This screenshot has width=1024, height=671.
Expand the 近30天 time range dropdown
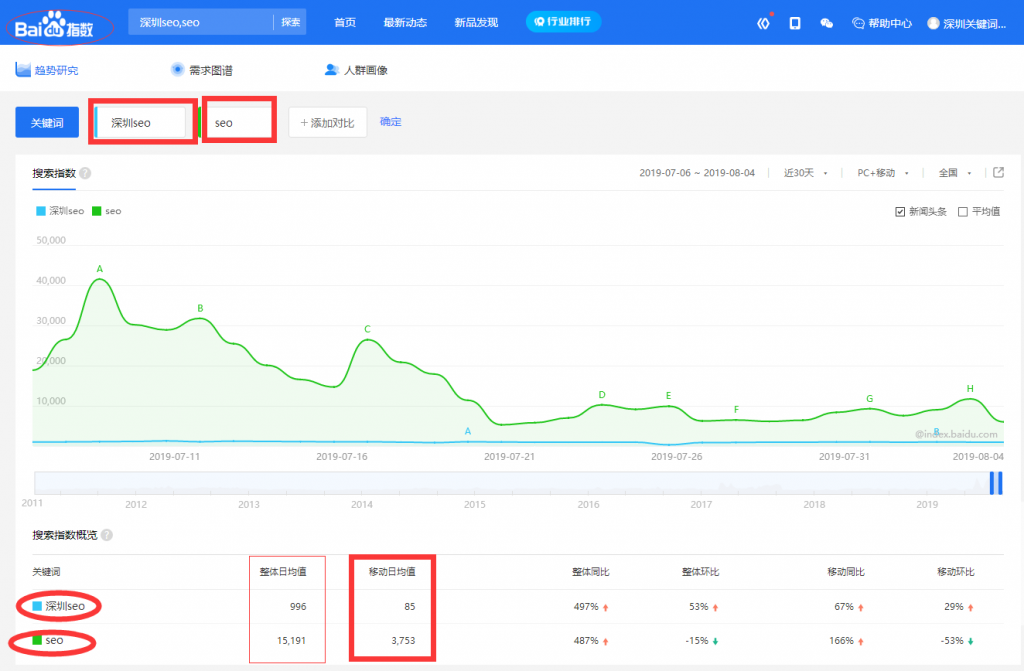[x=805, y=173]
